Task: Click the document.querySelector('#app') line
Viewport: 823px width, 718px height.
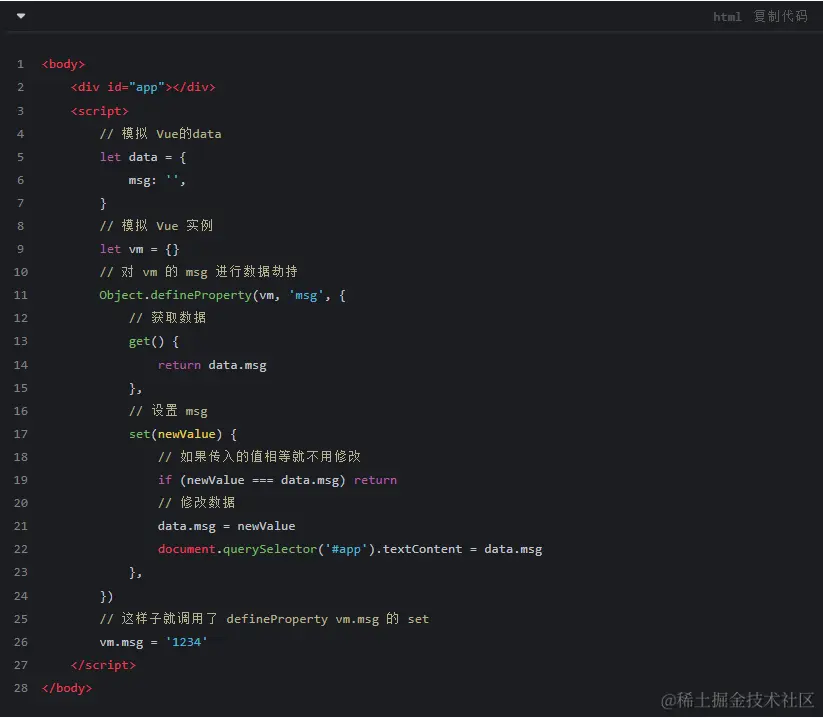Action: (x=350, y=549)
